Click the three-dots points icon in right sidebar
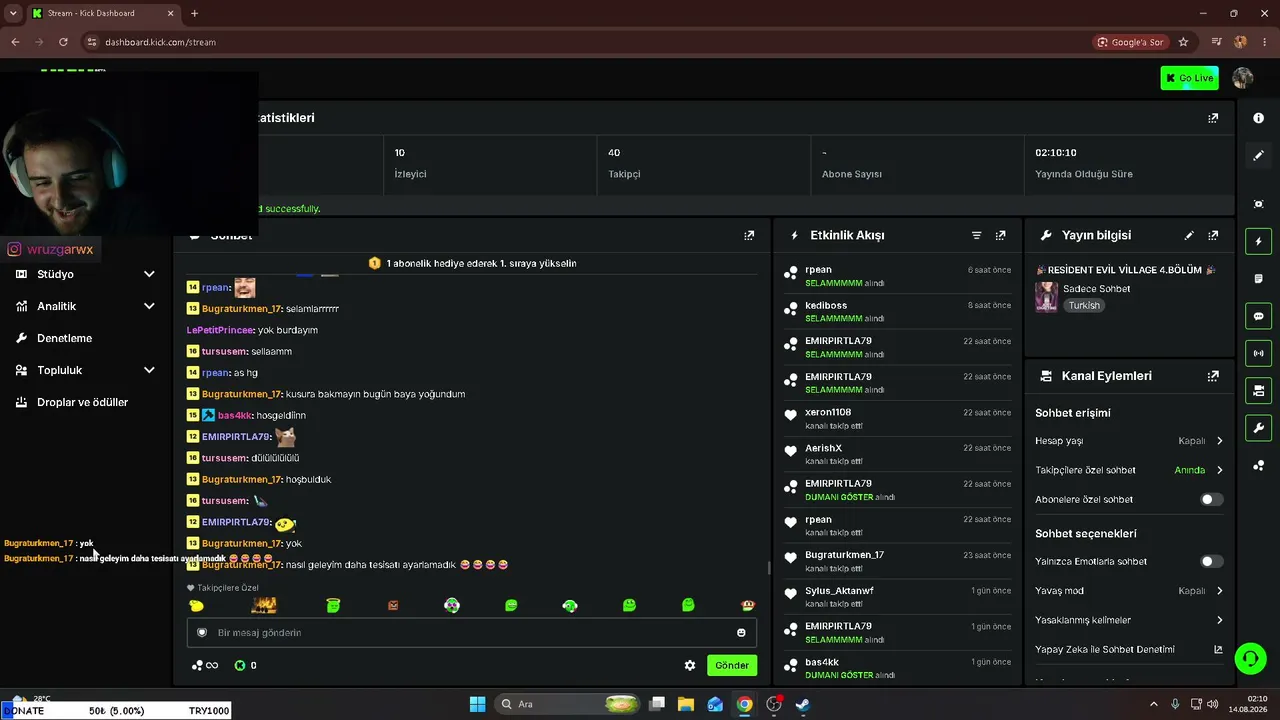 pyautogui.click(x=1258, y=466)
